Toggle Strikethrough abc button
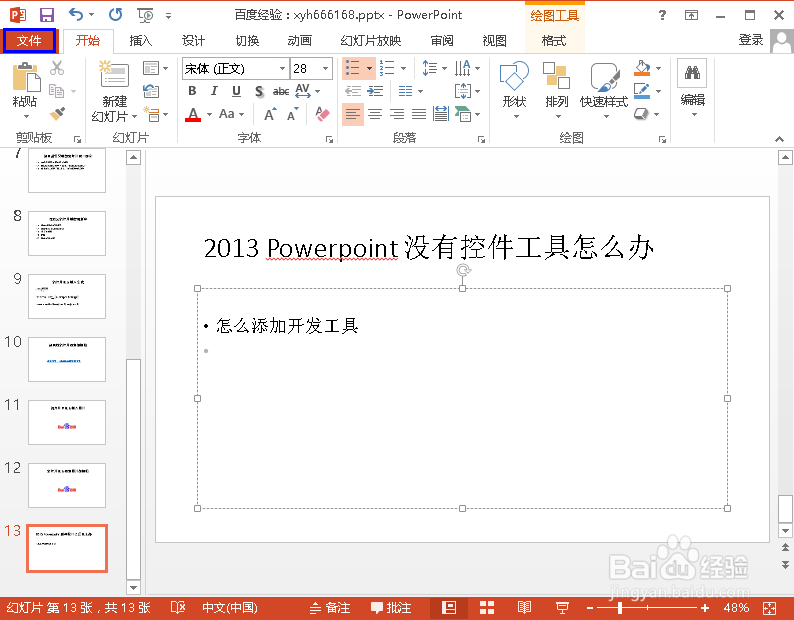794x620 pixels. (281, 91)
